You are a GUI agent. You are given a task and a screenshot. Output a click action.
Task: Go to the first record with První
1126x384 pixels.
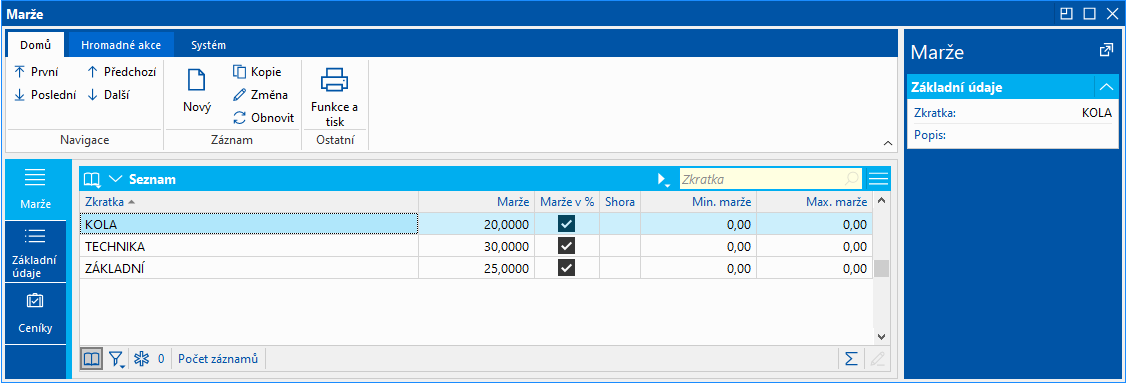37,72
